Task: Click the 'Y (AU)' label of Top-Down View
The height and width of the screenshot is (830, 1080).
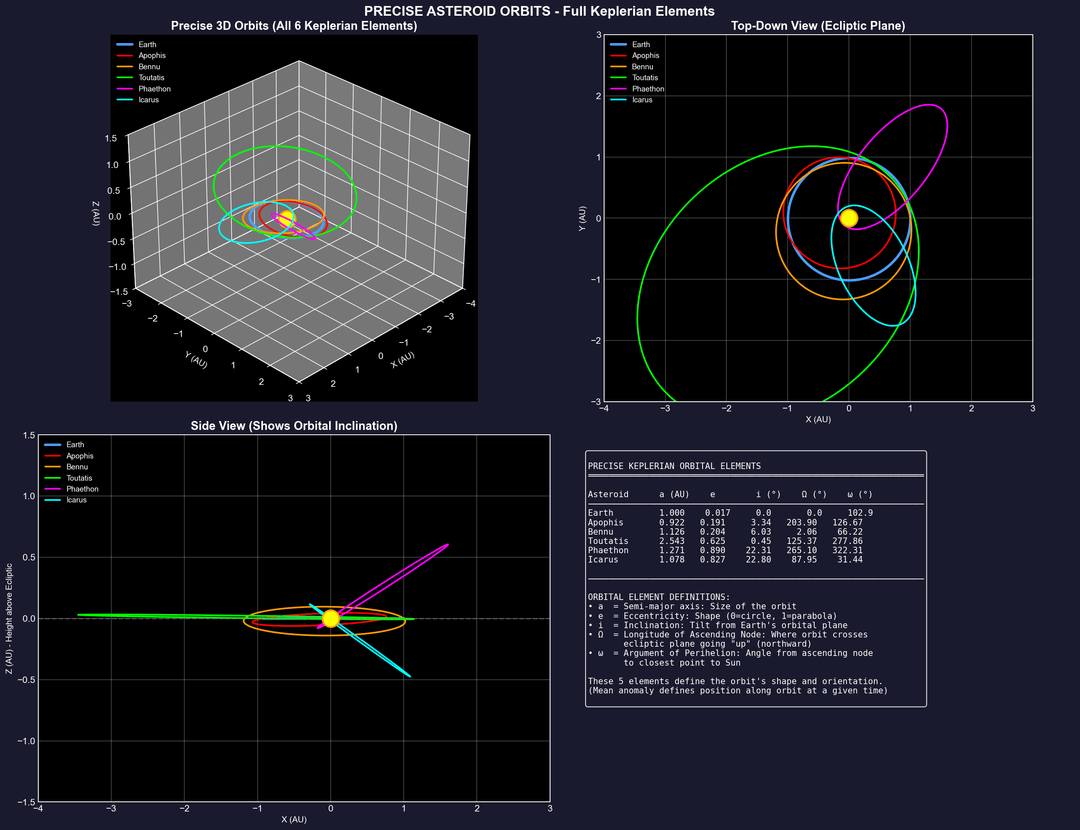Action: (582, 218)
